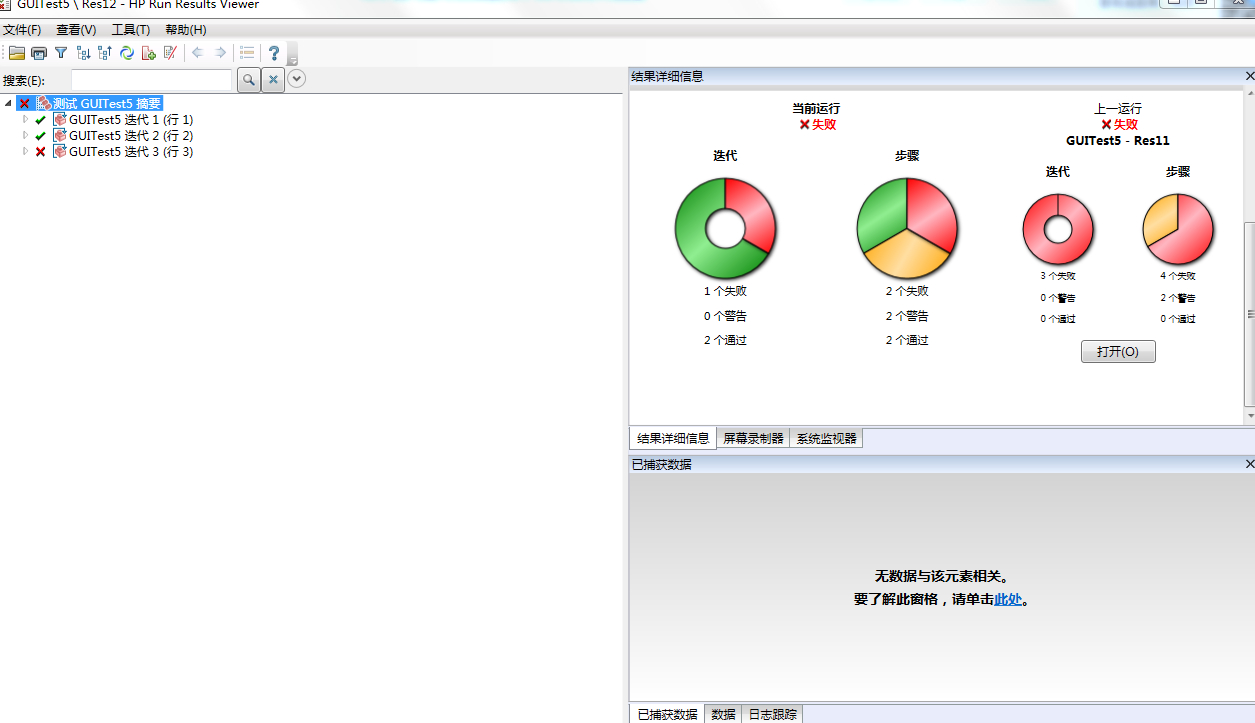Image resolution: width=1255 pixels, height=723 pixels.
Task: Expand the GUITest5 迭代 3 node
Action: [26, 152]
